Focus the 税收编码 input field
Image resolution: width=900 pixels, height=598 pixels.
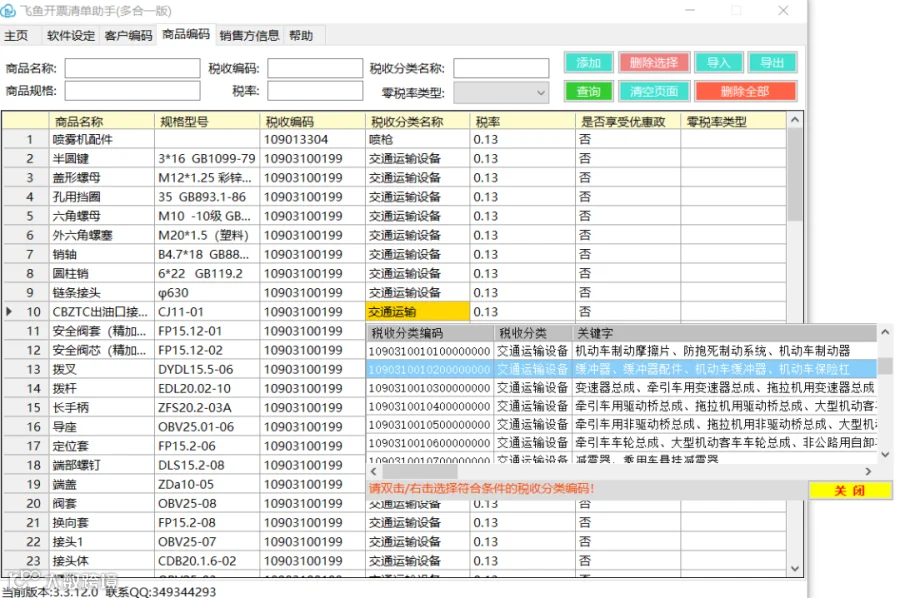[315, 68]
